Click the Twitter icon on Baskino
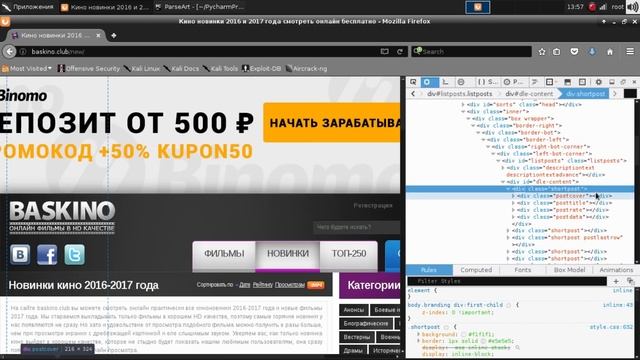This screenshot has height=360, width=640. click(74, 255)
